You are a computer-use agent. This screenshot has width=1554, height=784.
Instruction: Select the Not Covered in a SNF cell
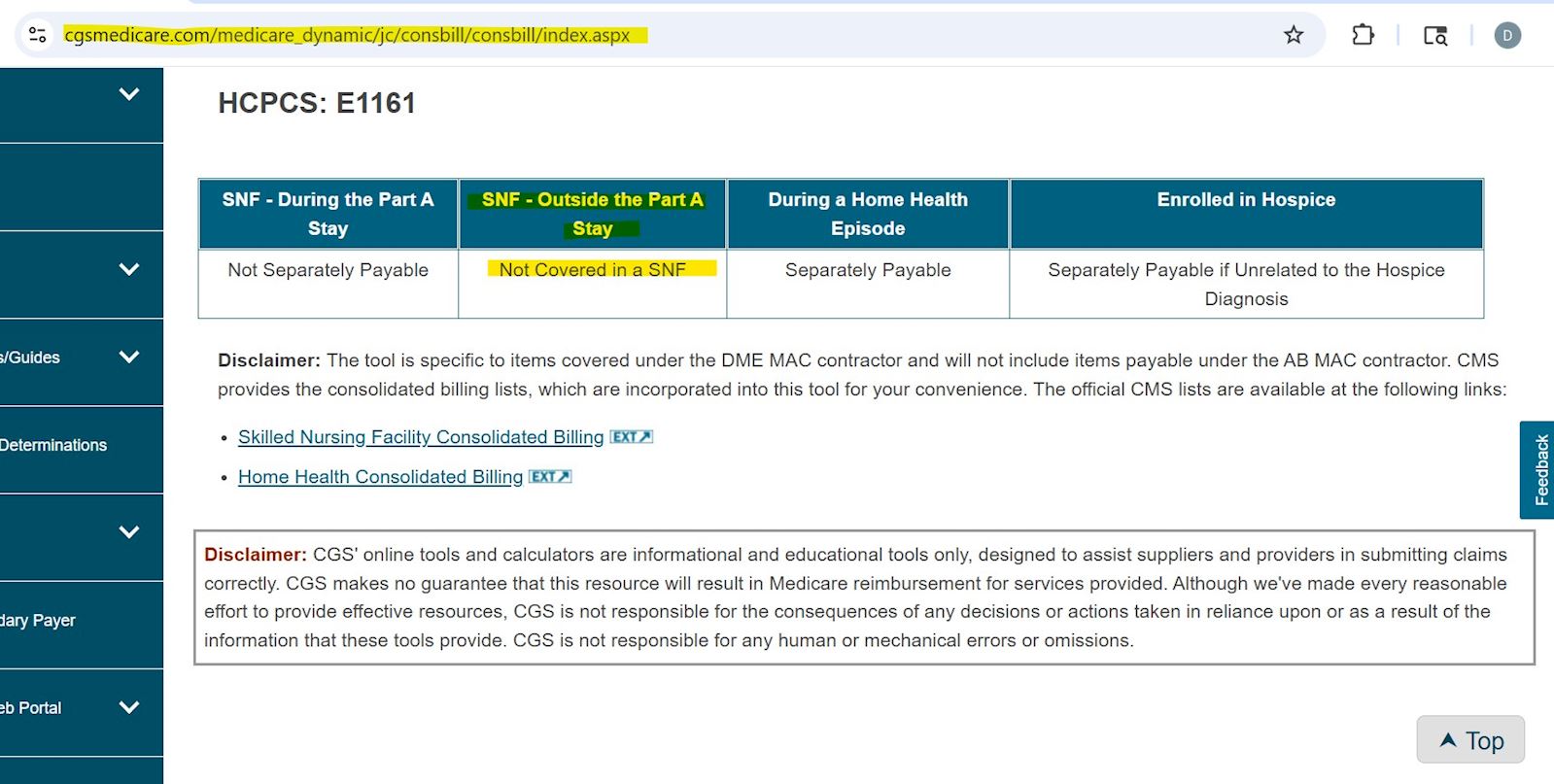[592, 270]
